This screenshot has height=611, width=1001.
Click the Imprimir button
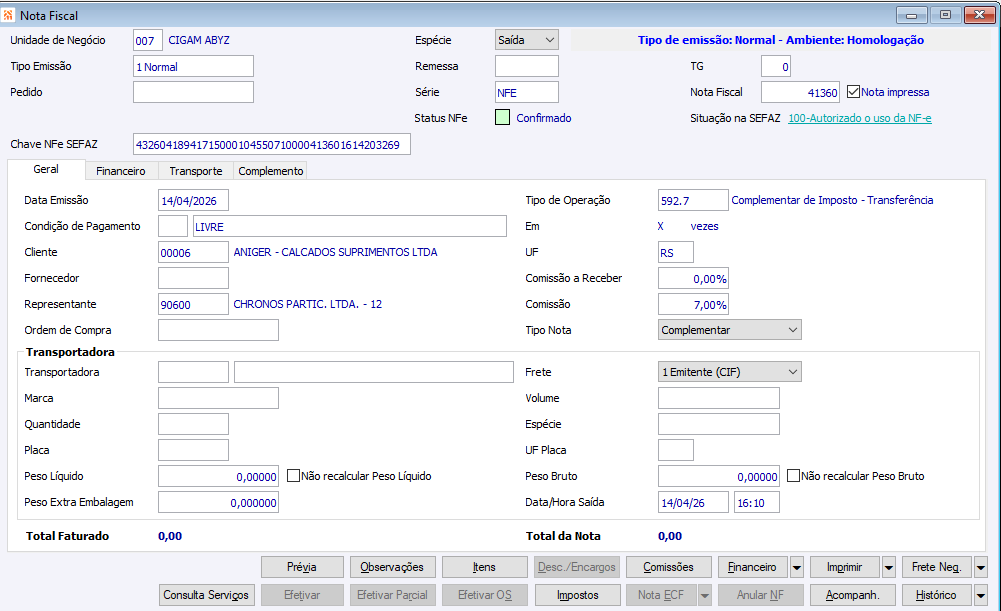pyautogui.click(x=845, y=567)
